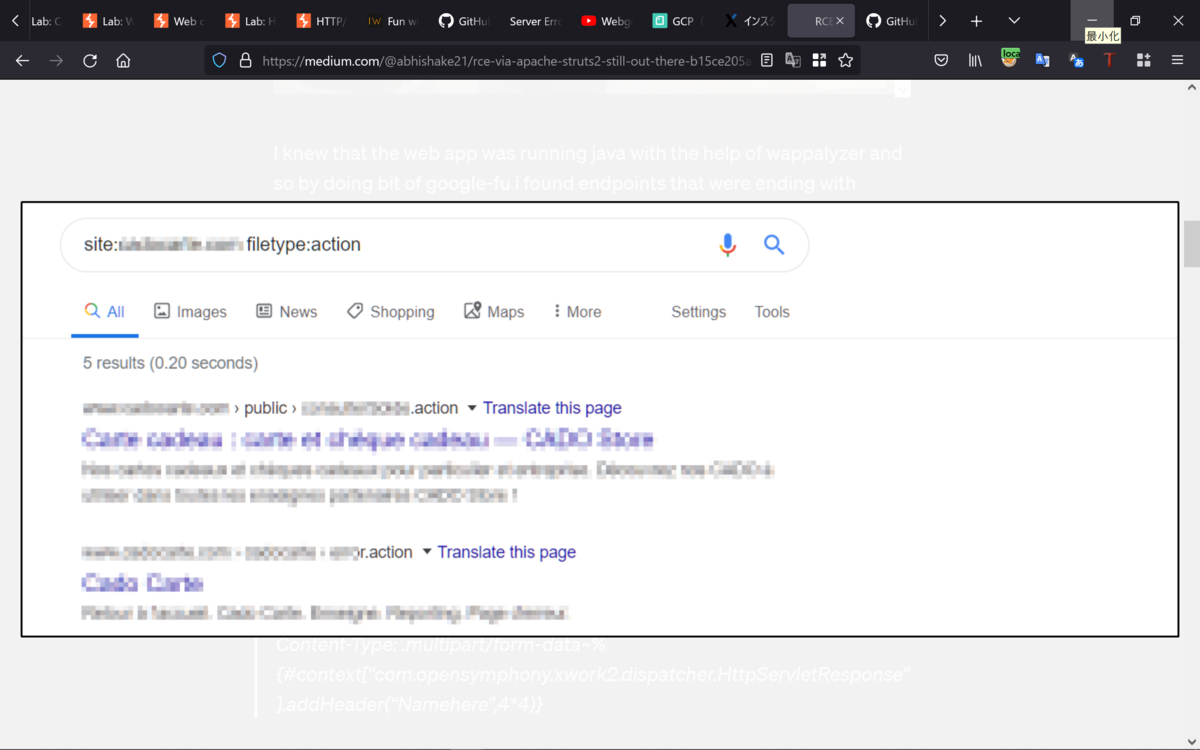Select the 'All' results tab
Image resolution: width=1200 pixels, height=750 pixels.
point(105,312)
